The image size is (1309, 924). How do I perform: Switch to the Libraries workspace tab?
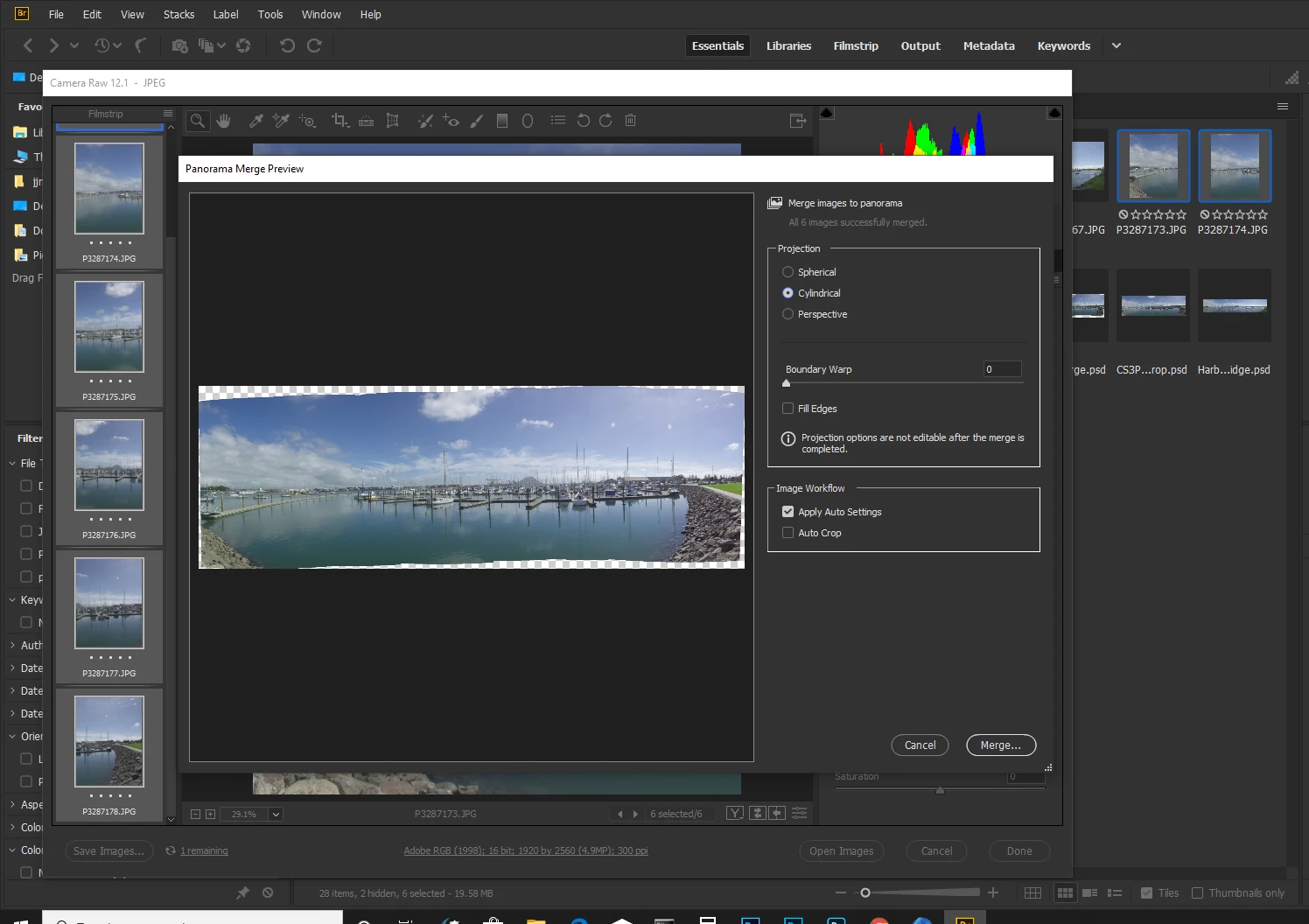click(x=788, y=45)
